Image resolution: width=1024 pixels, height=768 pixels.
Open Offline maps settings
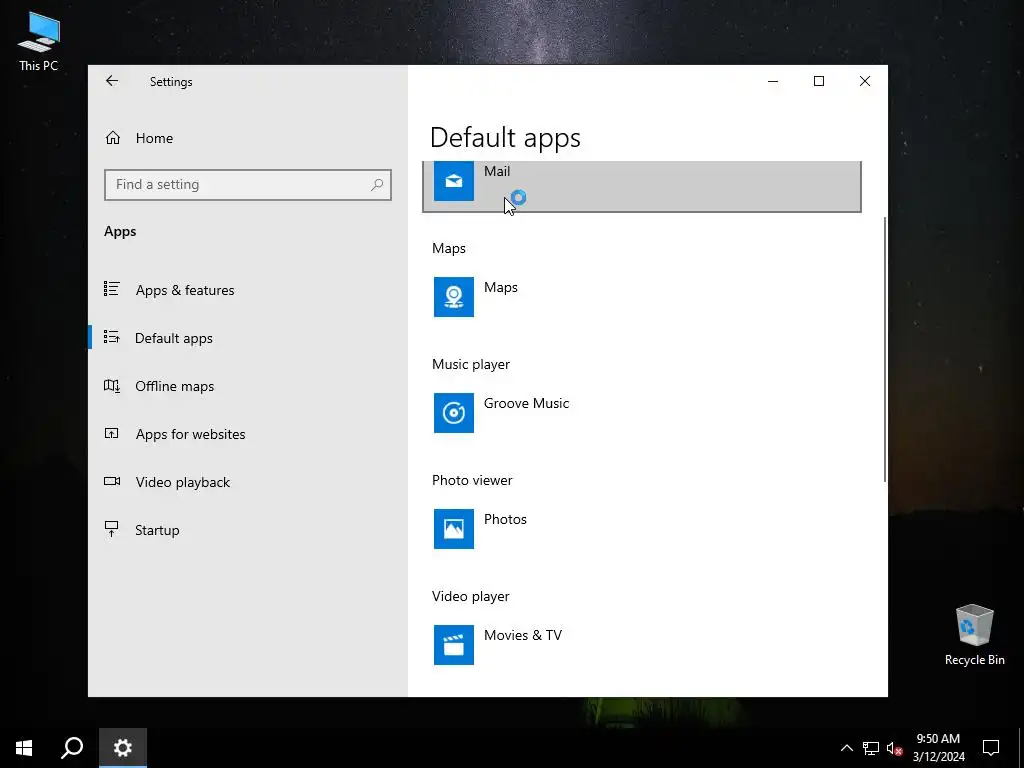pyautogui.click(x=248, y=386)
